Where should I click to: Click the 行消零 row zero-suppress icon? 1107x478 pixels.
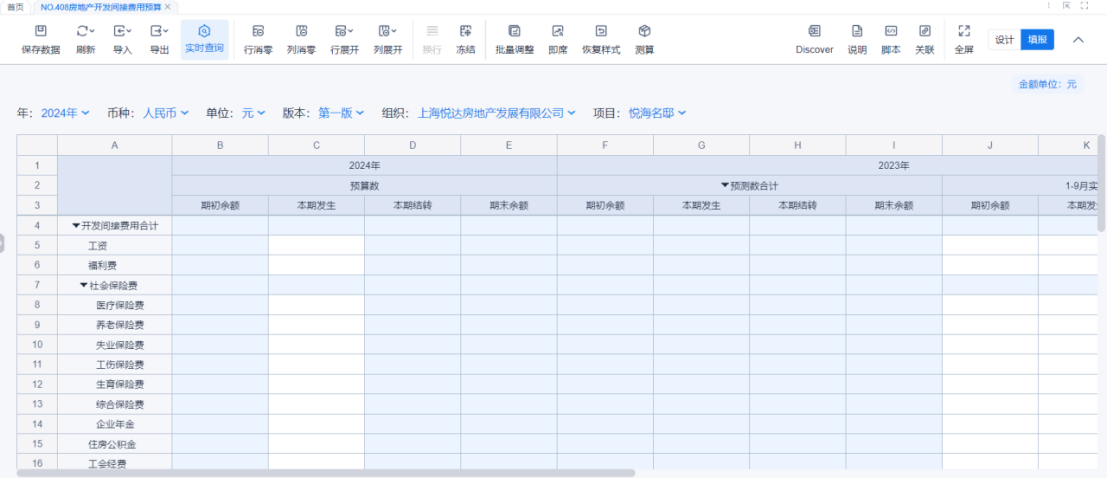coord(258,32)
